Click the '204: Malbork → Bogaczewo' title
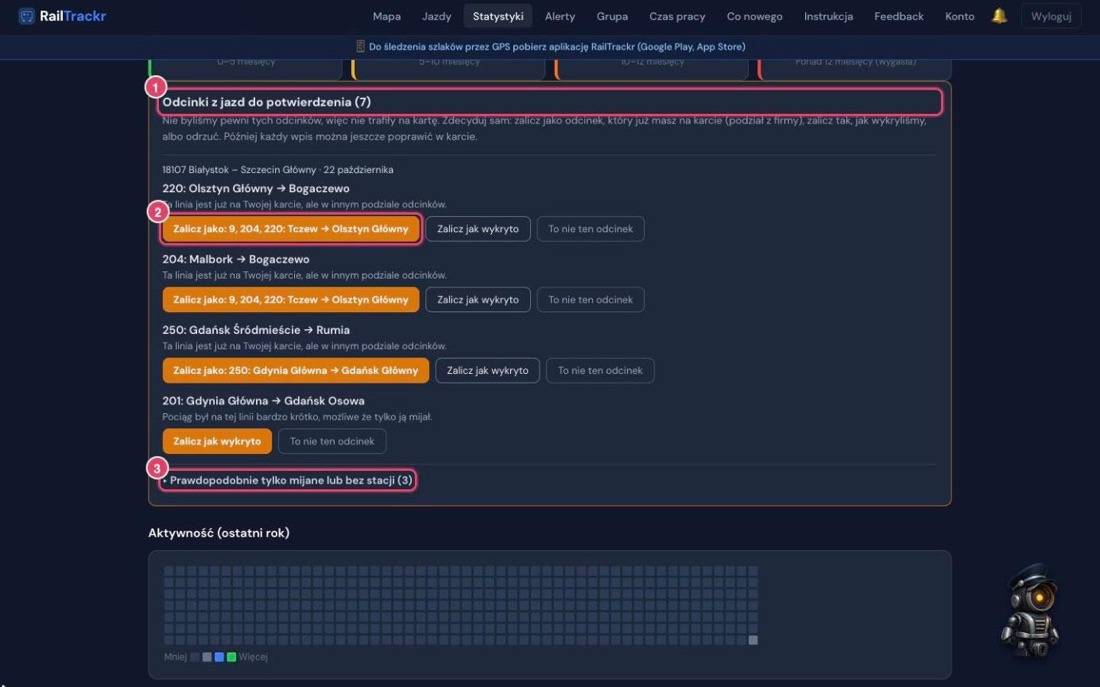Screen dimensions: 1100x687 [x=236, y=259]
